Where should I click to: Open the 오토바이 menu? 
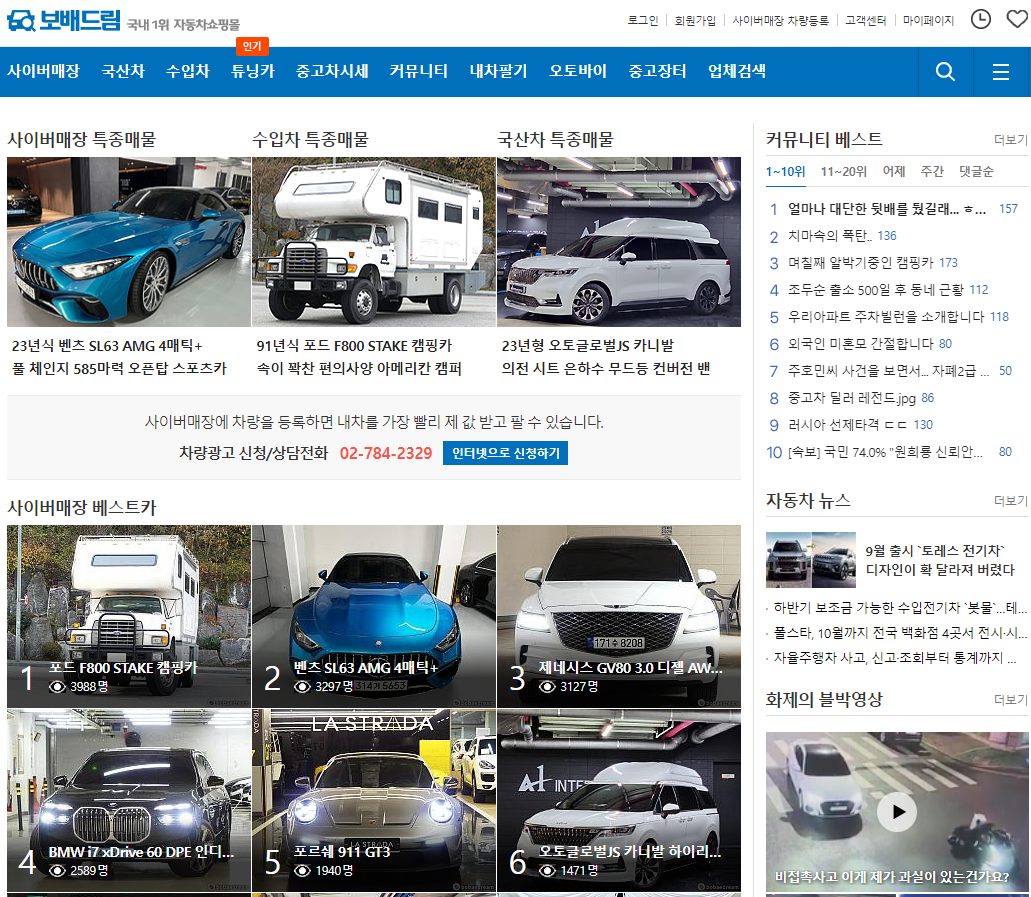(577, 71)
